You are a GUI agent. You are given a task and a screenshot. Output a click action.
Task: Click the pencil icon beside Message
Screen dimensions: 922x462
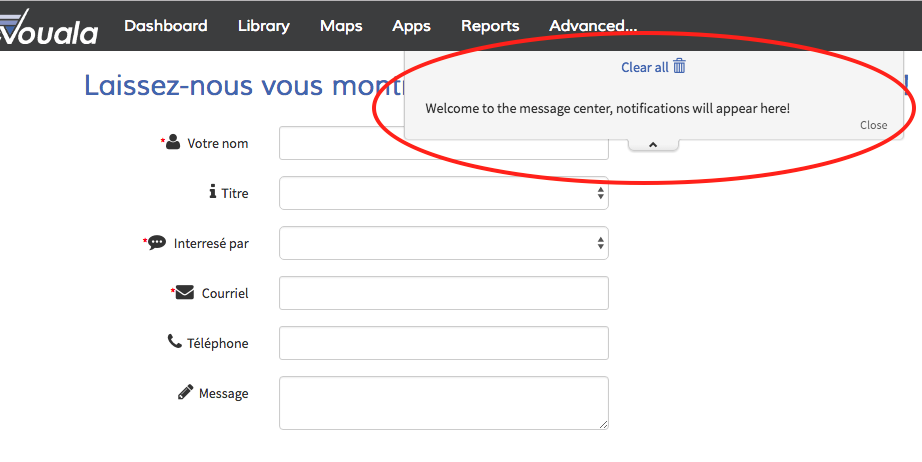coord(186,392)
